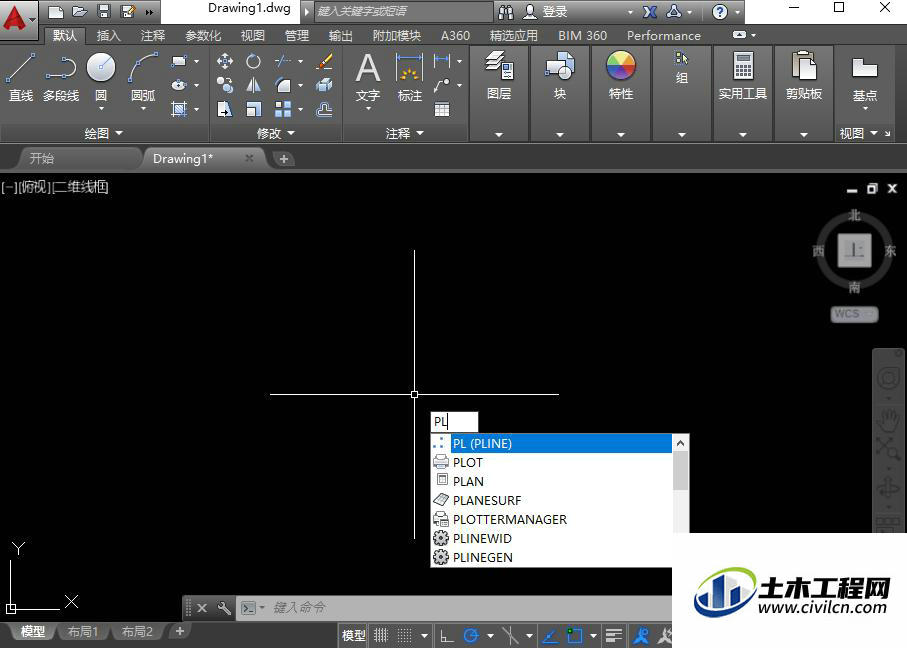Click the WCS button below ViewCube
The width and height of the screenshot is (907, 648).
854,314
